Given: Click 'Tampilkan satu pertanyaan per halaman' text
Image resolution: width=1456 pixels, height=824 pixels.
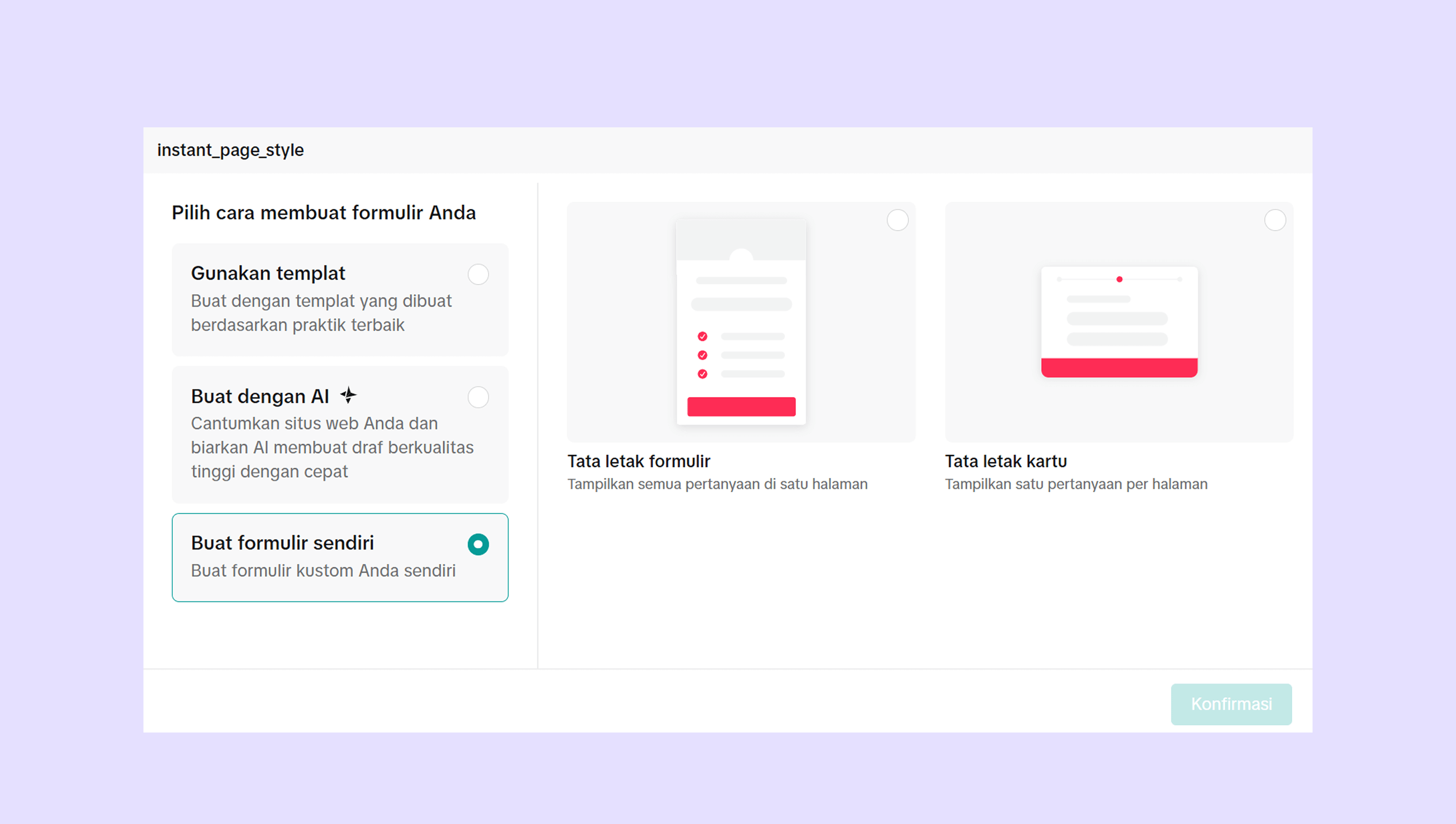Looking at the screenshot, I should click(1076, 484).
